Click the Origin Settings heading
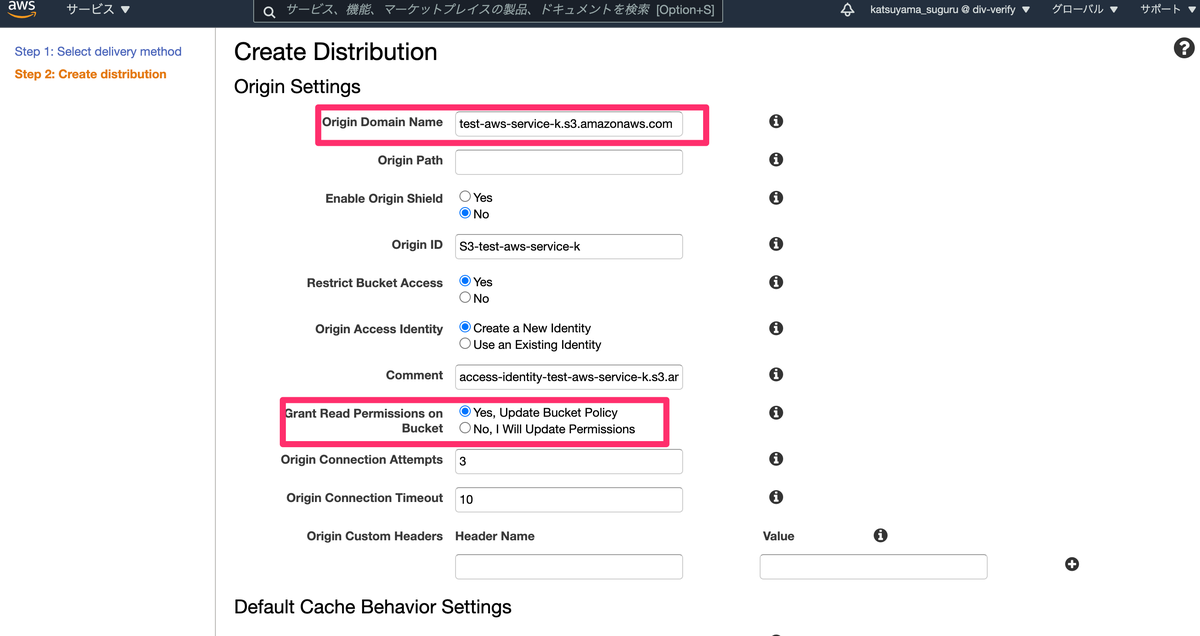This screenshot has width=1200, height=636. pos(297,87)
